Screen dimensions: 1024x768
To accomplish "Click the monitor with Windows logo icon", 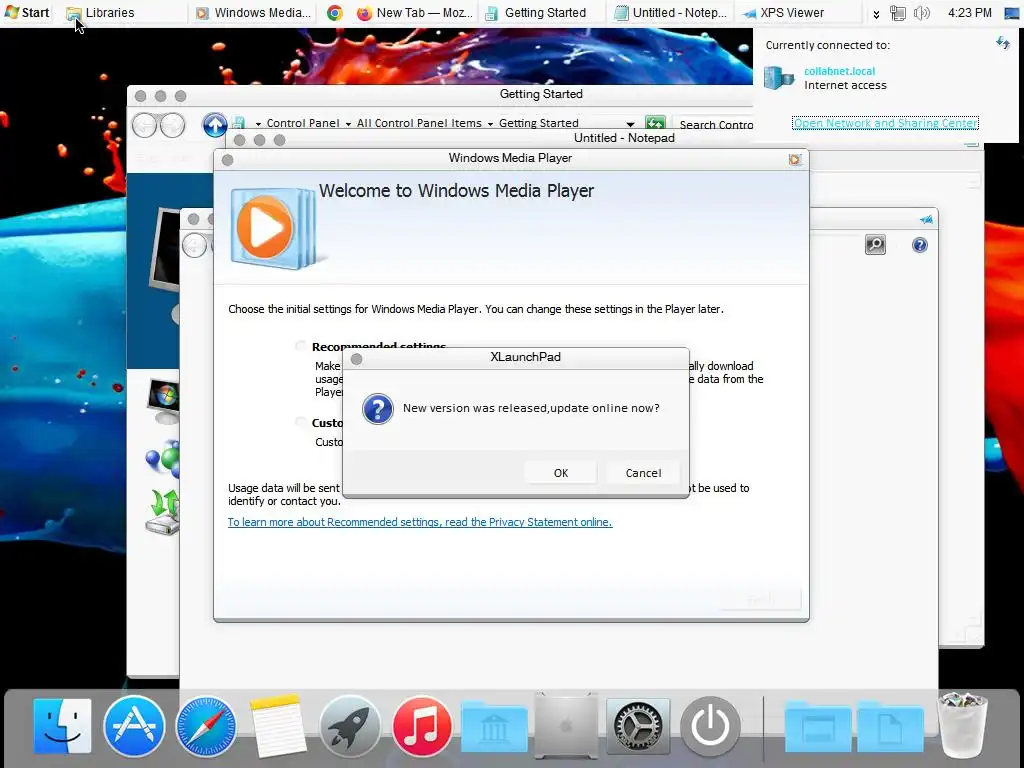I will (x=163, y=400).
